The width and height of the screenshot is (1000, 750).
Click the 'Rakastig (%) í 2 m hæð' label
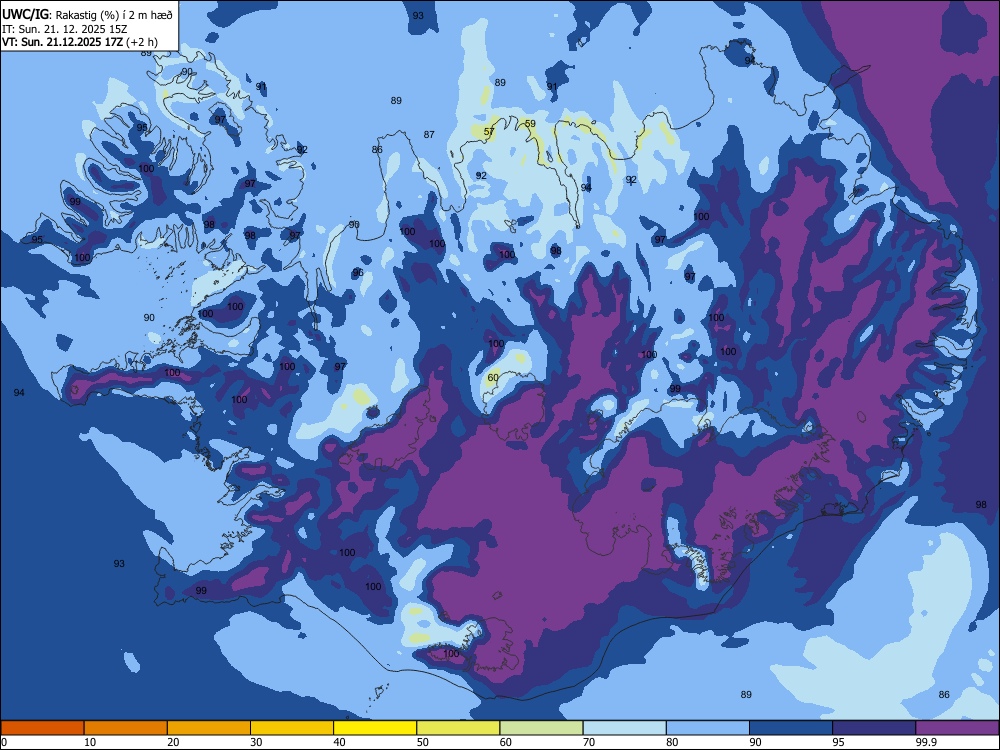pos(114,15)
